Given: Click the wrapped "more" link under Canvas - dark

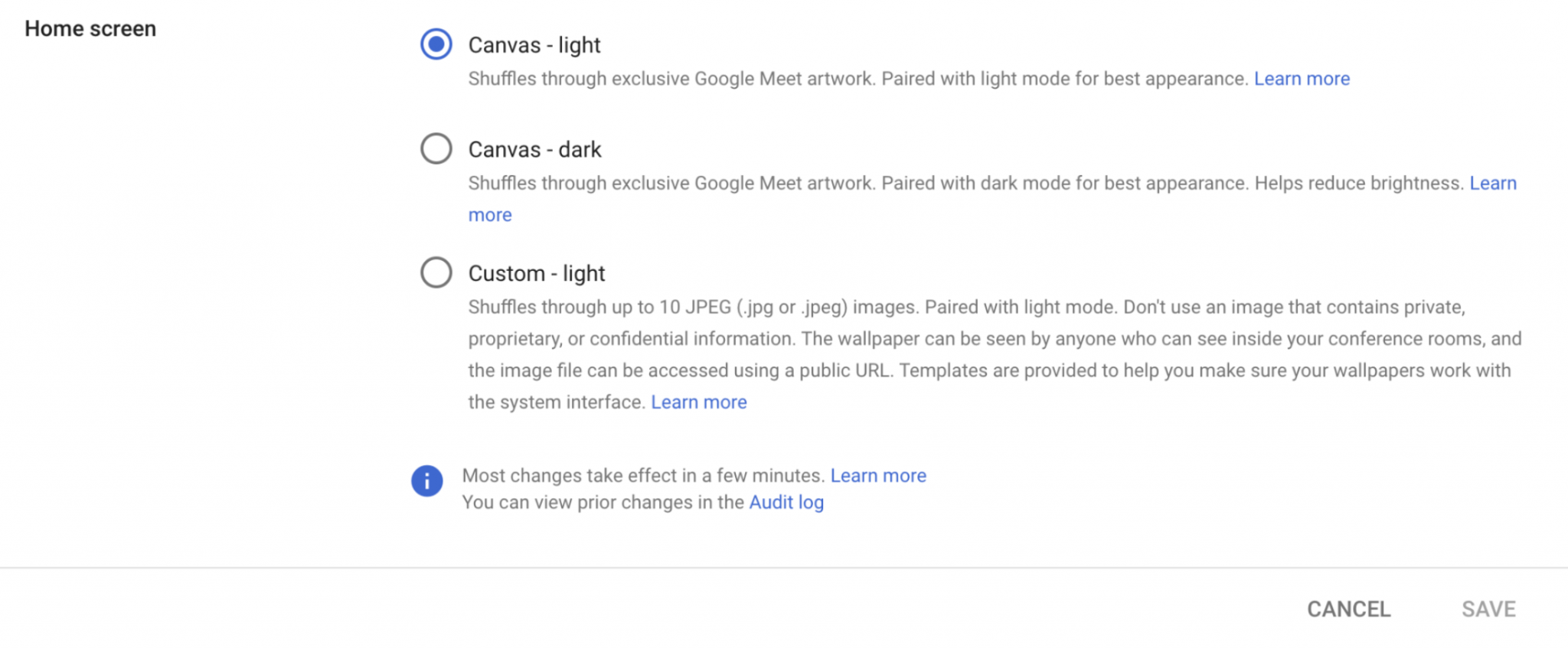Looking at the screenshot, I should [490, 214].
